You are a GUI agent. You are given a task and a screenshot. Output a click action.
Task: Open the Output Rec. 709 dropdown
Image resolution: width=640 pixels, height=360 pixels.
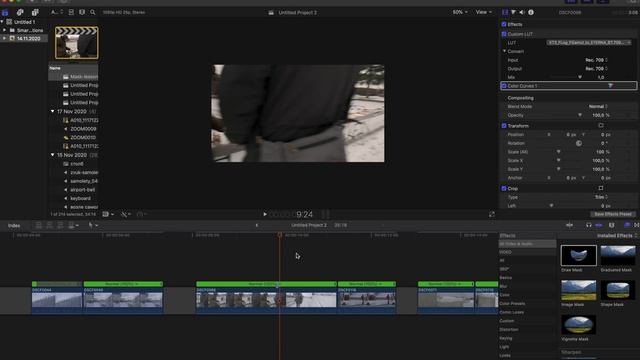click(596, 69)
